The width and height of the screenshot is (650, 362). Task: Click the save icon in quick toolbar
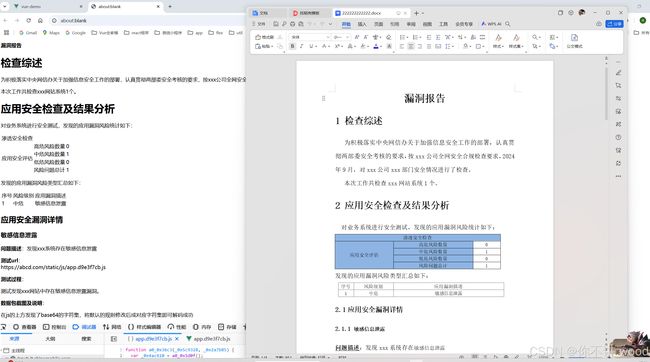coord(276,24)
